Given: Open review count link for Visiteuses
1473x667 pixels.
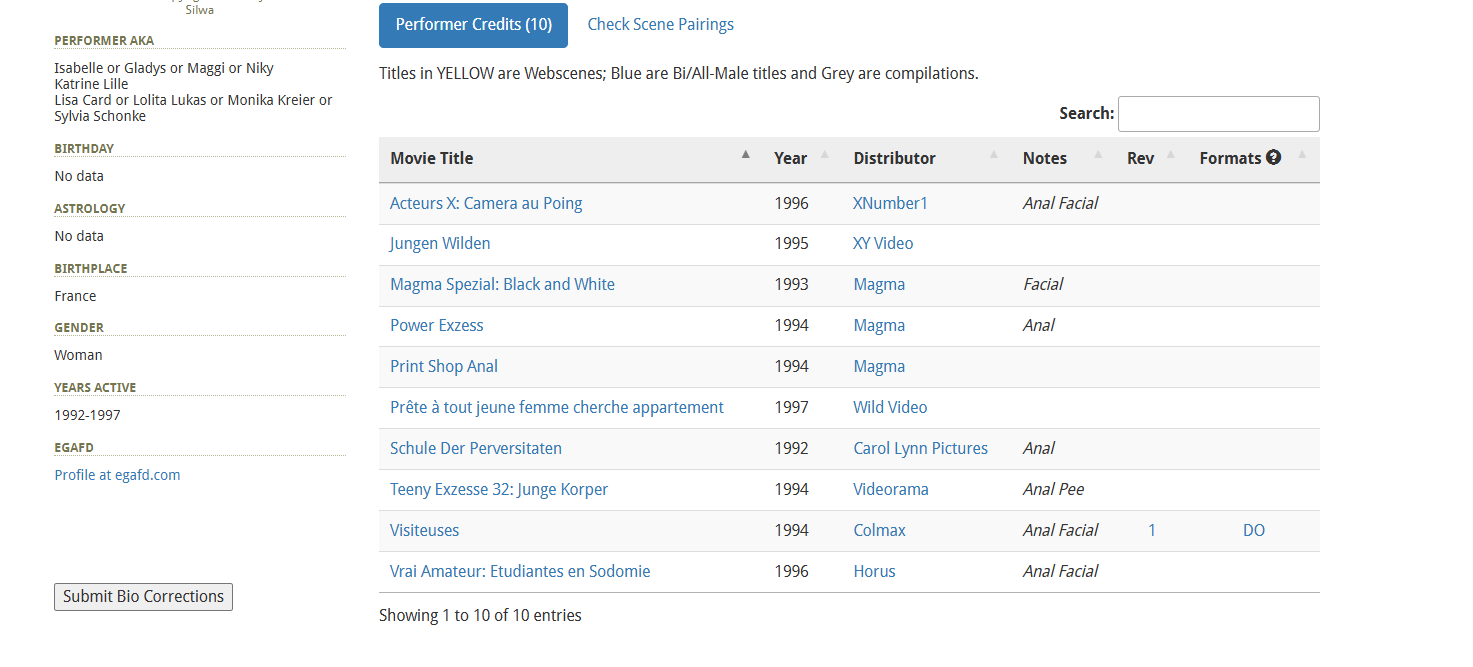Looking at the screenshot, I should click(x=1152, y=531).
